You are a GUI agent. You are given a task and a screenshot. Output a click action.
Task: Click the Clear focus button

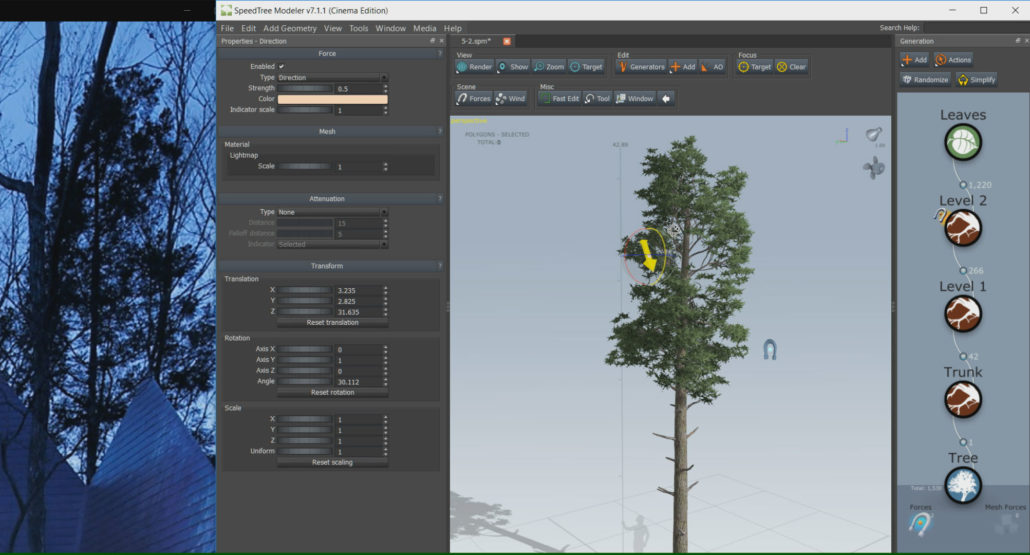coord(792,67)
